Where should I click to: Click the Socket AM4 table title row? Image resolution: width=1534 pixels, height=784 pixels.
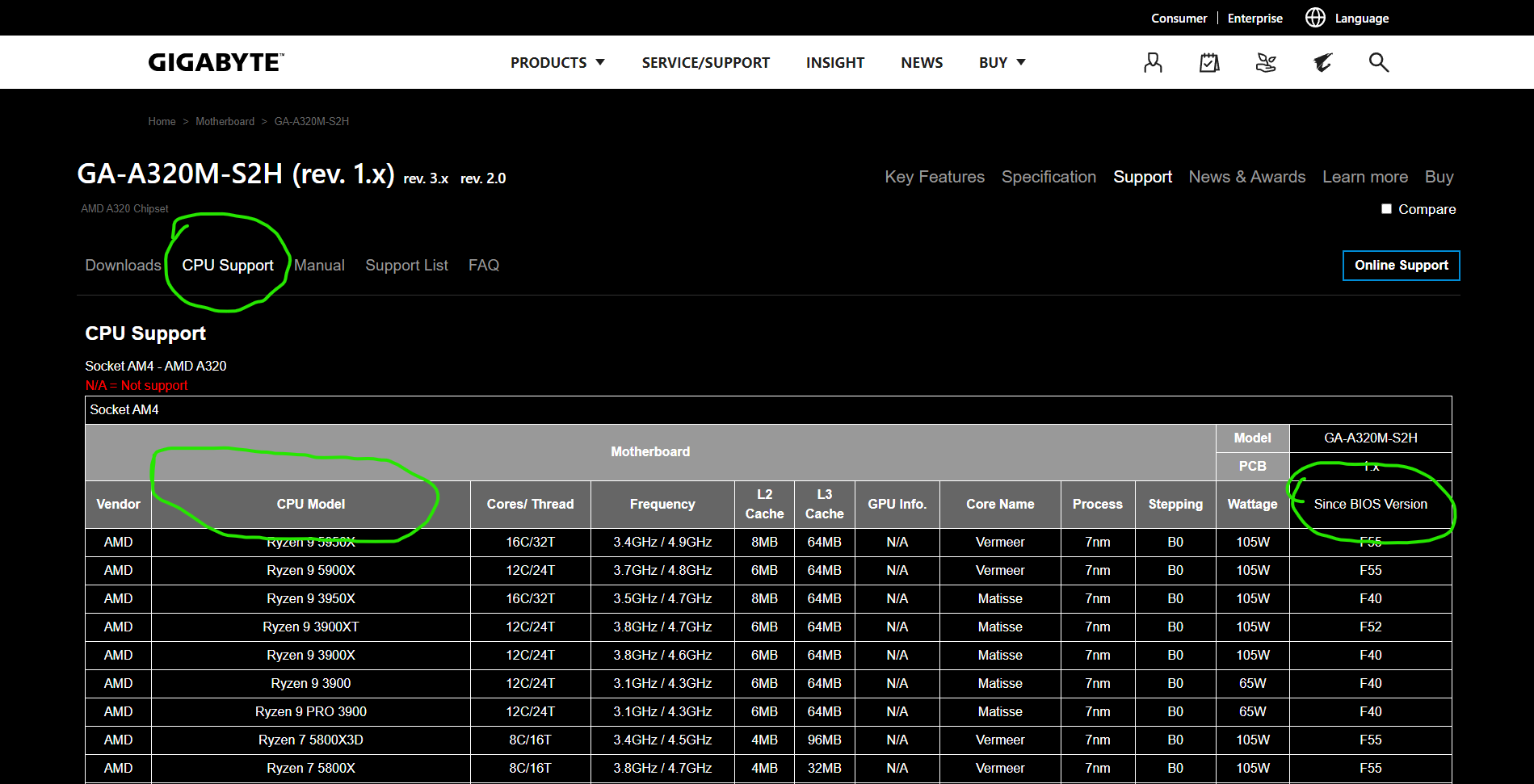point(768,410)
